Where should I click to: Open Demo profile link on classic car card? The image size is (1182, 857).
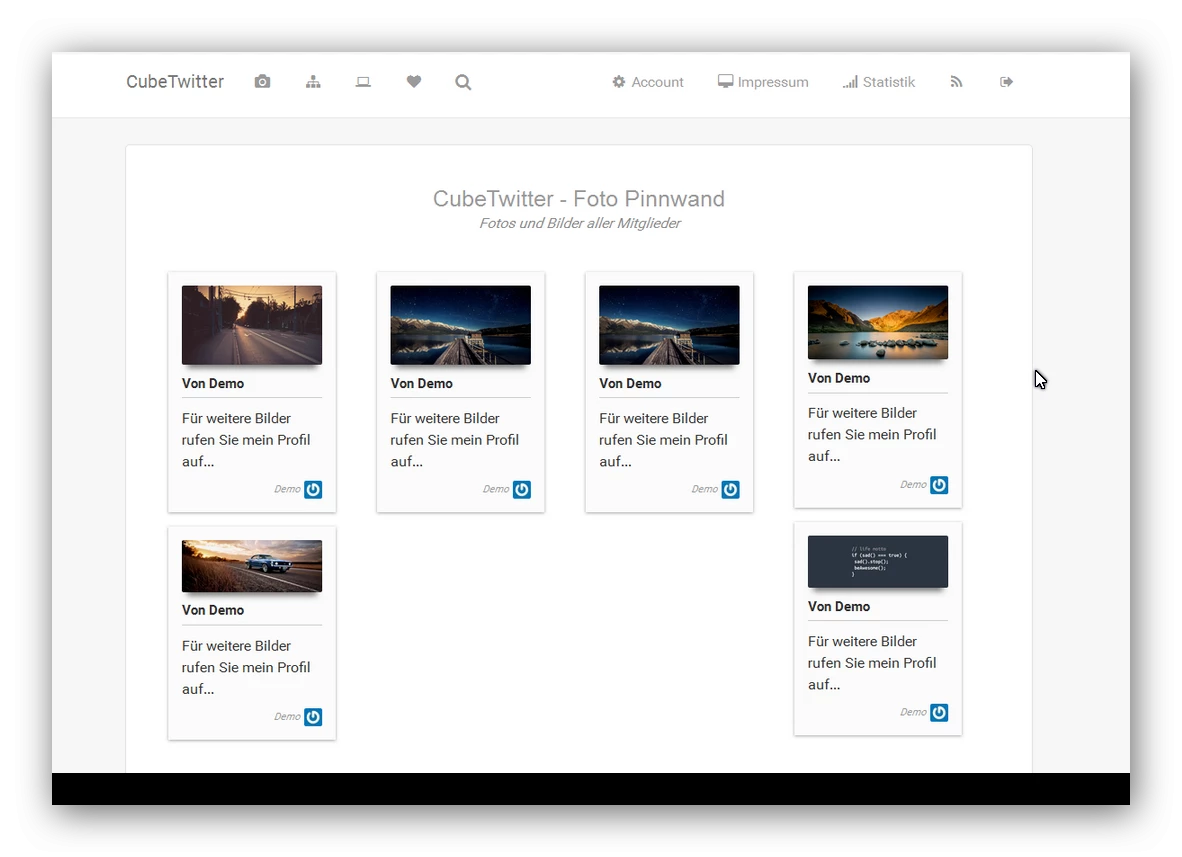coord(287,717)
